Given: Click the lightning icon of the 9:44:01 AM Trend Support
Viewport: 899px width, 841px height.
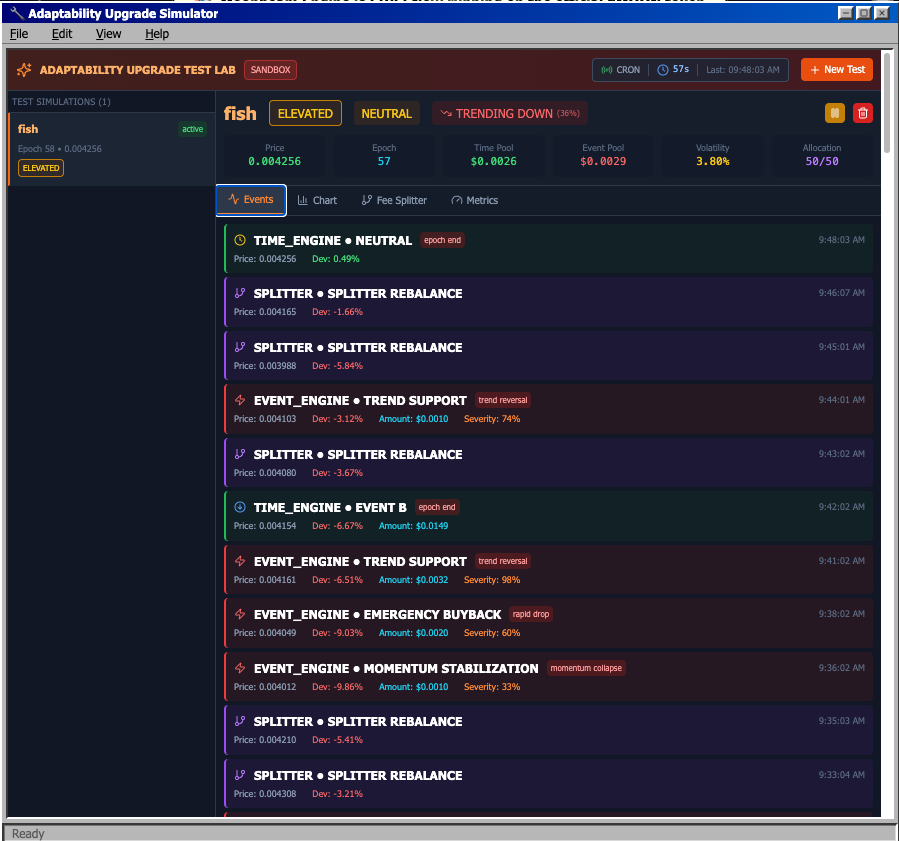Looking at the screenshot, I should click(x=240, y=400).
